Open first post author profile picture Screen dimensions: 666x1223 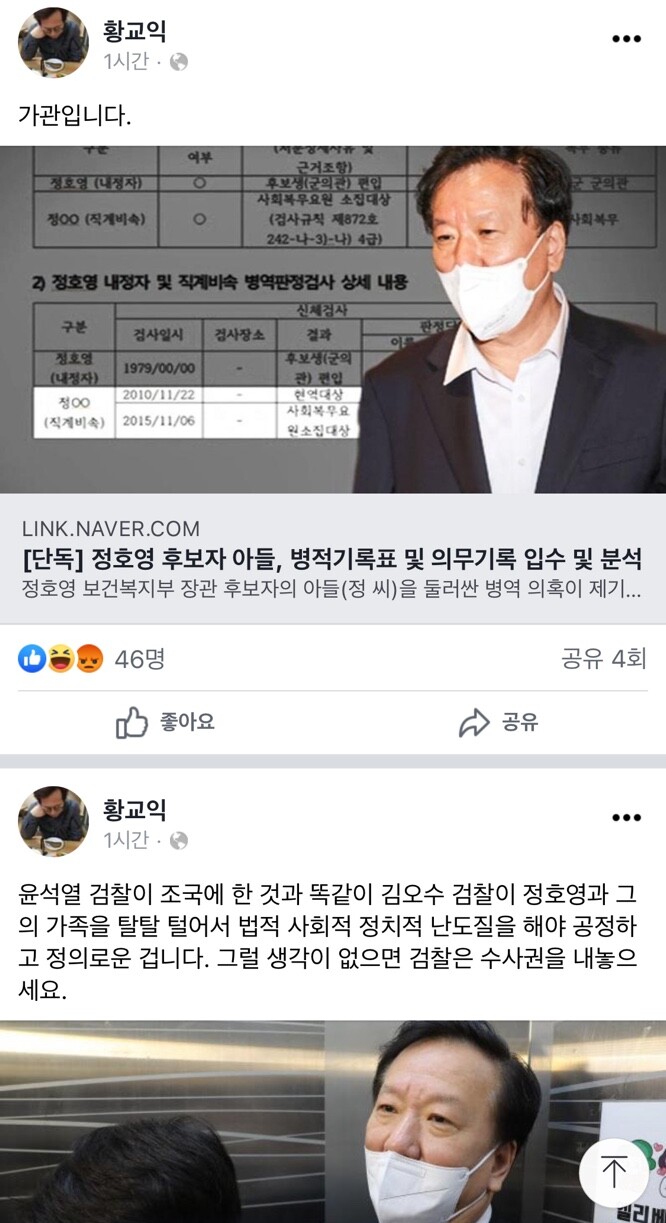pyautogui.click(x=53, y=42)
